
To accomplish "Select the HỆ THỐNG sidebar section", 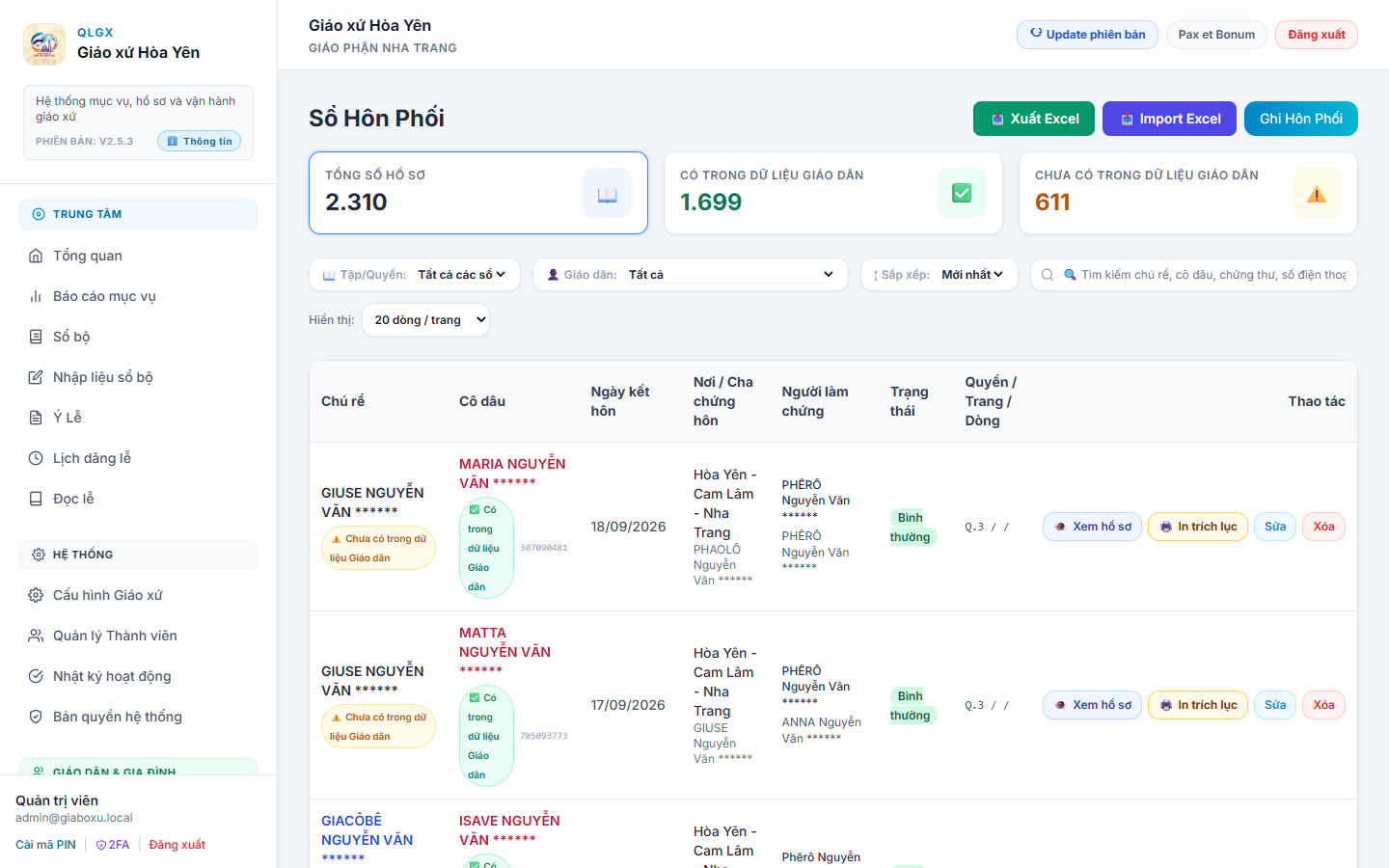I will pos(138,555).
